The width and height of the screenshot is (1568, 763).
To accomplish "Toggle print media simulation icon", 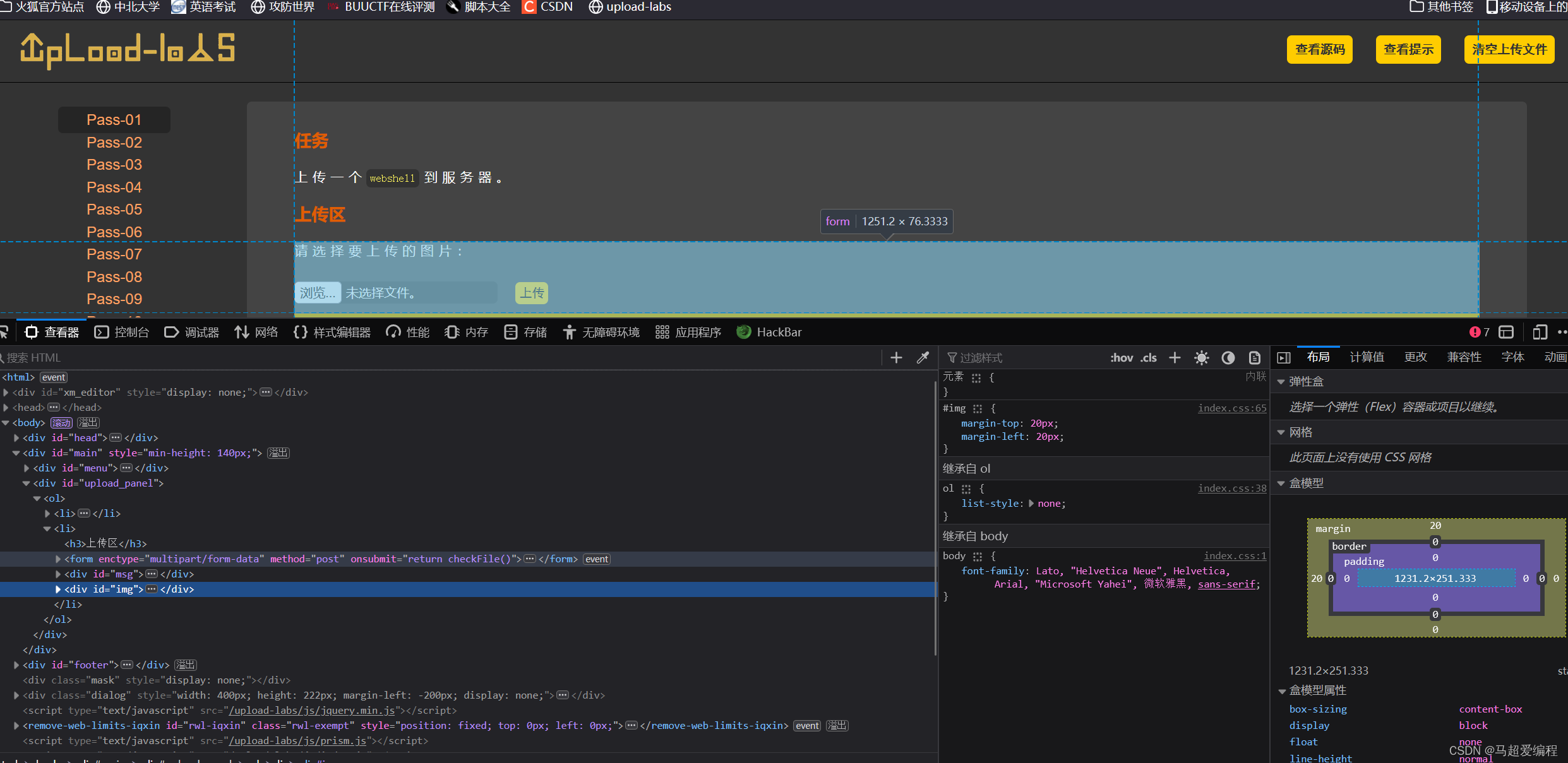I will click(1254, 357).
